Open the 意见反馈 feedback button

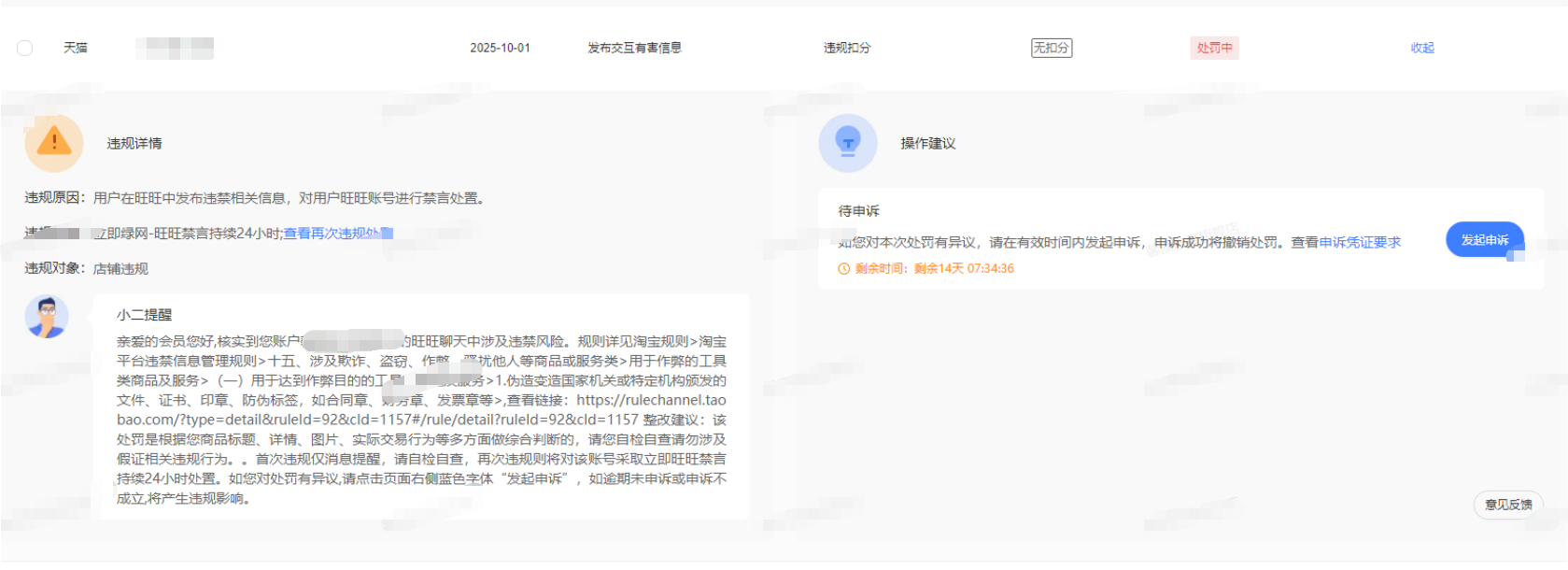coord(1507,505)
